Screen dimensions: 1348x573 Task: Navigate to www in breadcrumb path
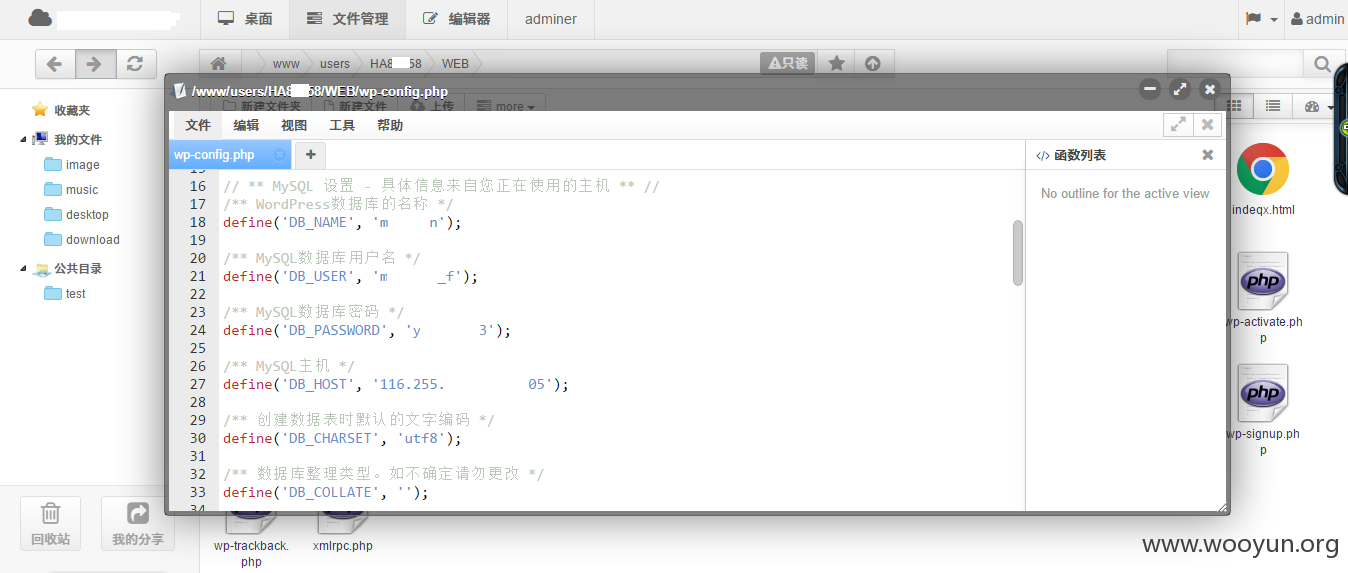pyautogui.click(x=286, y=64)
